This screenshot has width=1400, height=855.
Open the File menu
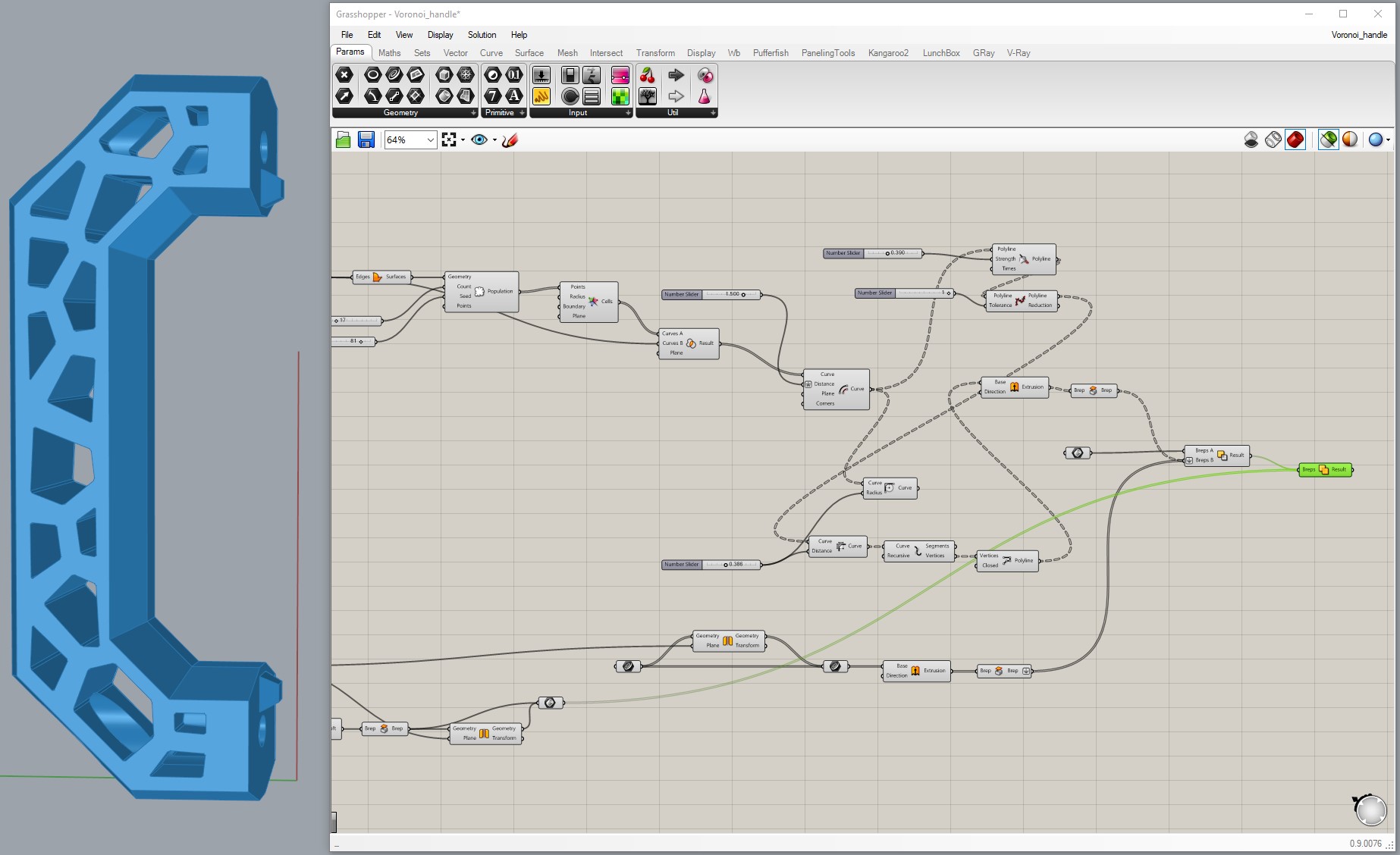tap(347, 35)
